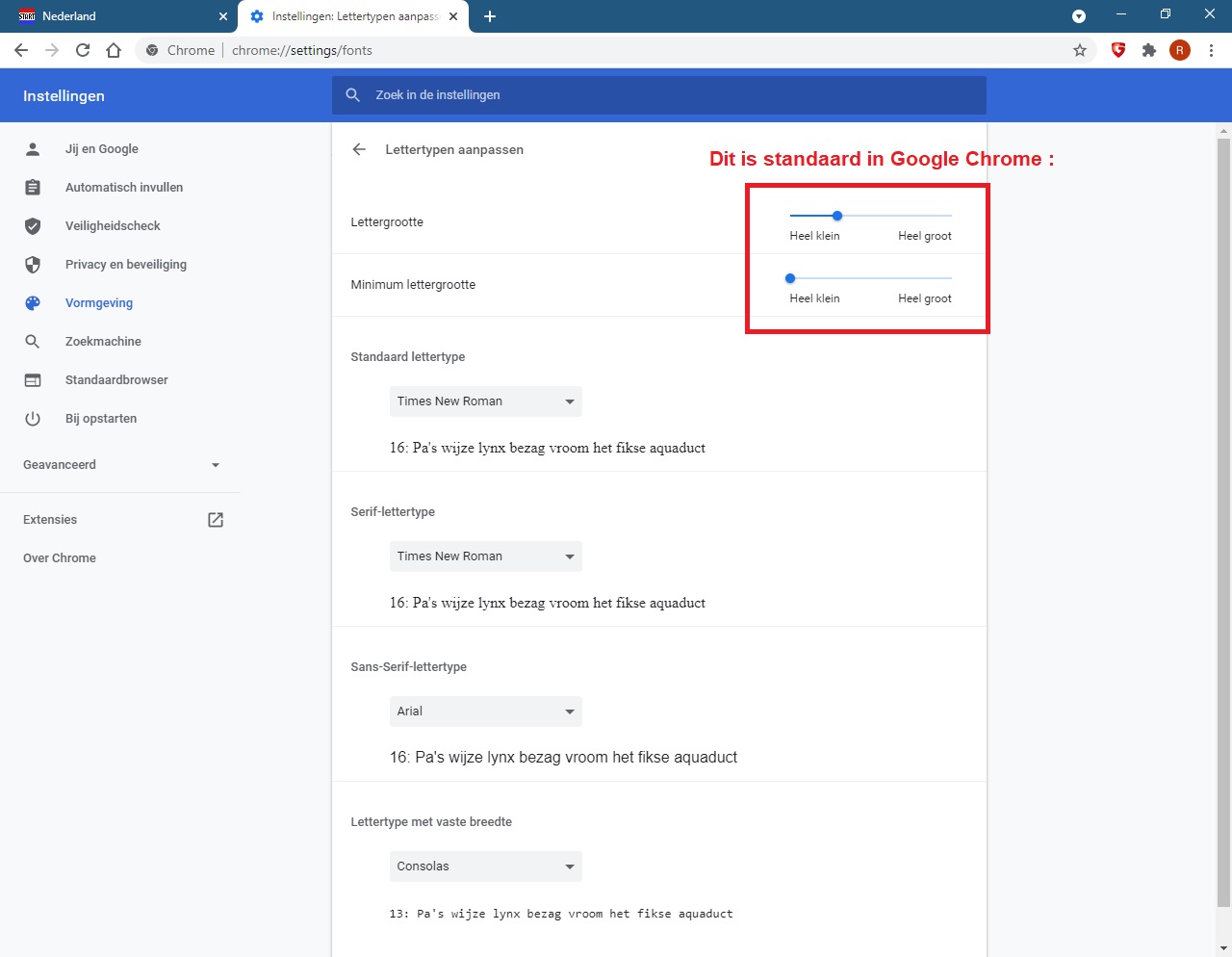Click the Zoekmachine magnifier icon
1232x957 pixels.
(x=33, y=341)
